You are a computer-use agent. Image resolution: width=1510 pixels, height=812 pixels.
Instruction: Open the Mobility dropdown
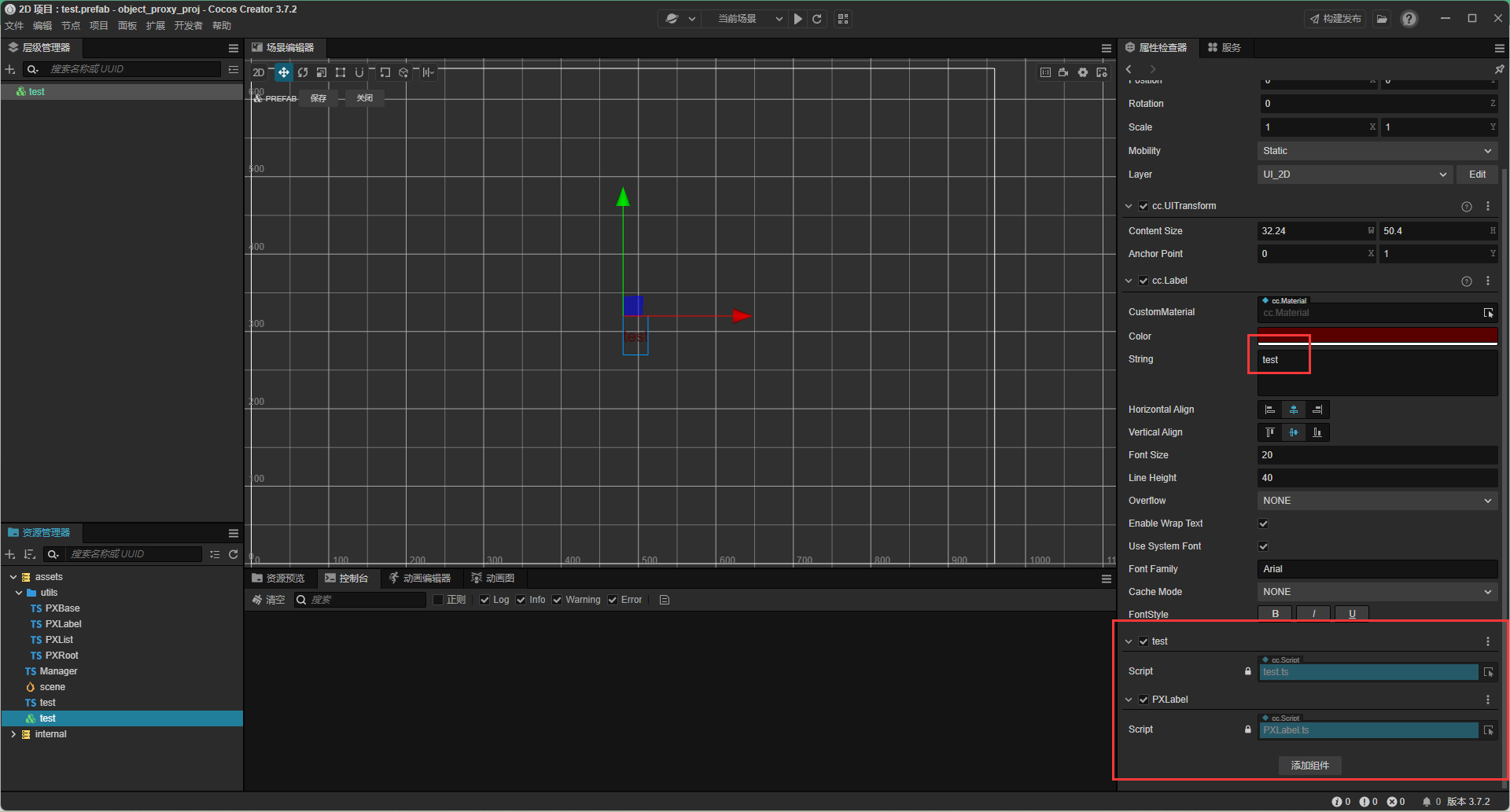point(1377,151)
